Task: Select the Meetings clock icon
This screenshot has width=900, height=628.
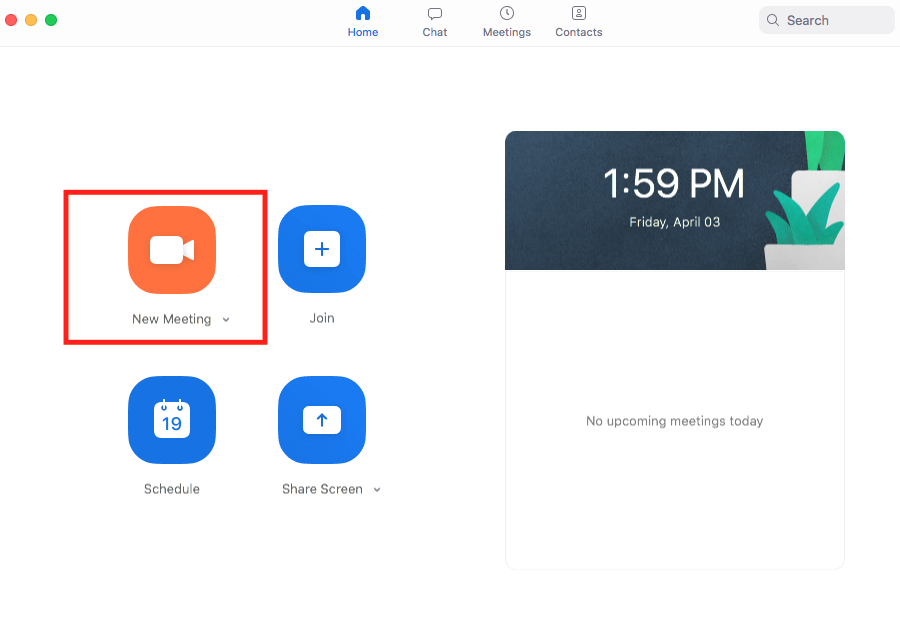Action: (x=506, y=13)
